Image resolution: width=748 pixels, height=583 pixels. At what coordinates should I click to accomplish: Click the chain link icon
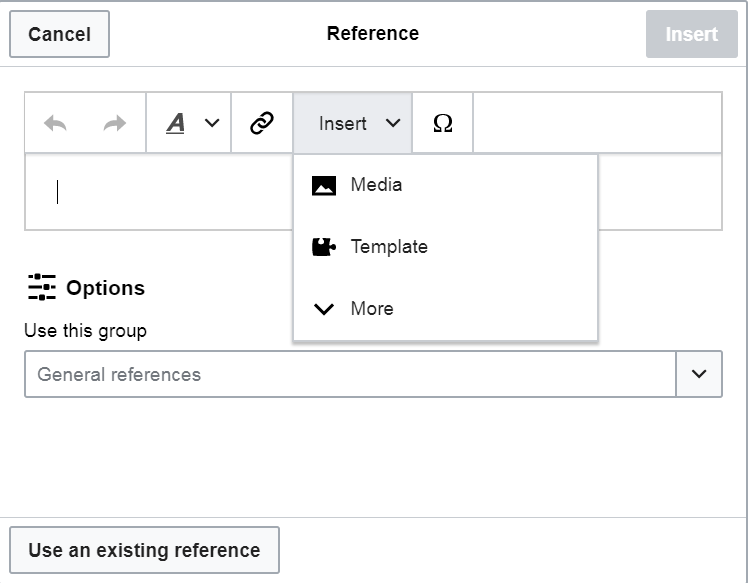[262, 123]
